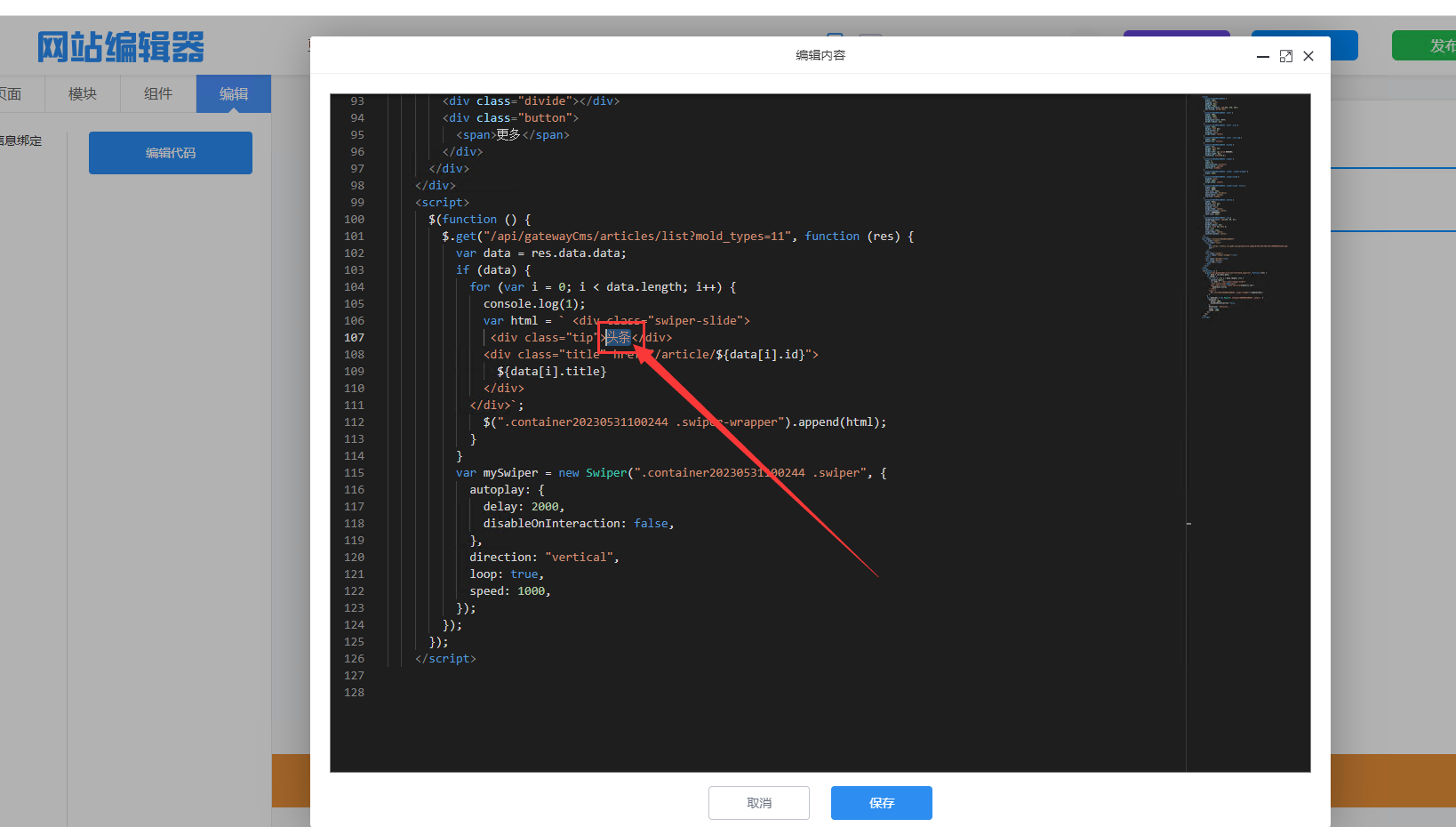
Task: Open the 编辑代码 button in the sidebar
Action: pos(171,153)
